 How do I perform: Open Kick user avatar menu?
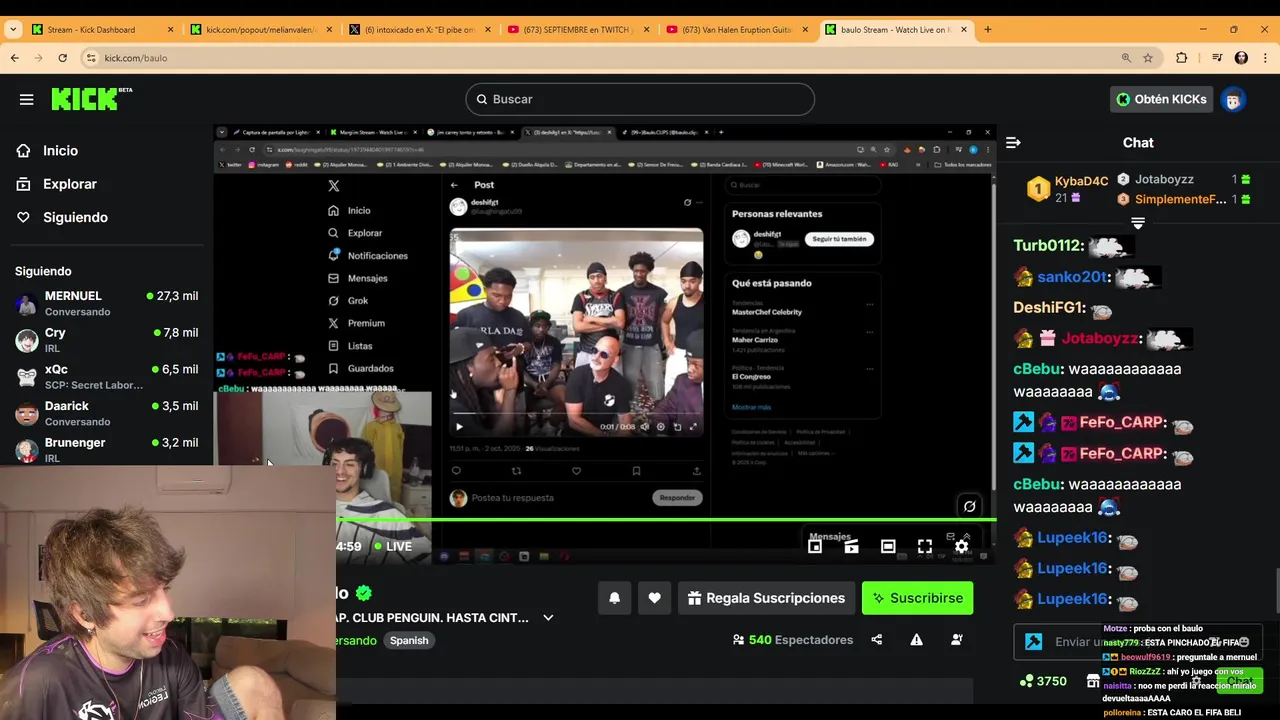coord(1233,99)
